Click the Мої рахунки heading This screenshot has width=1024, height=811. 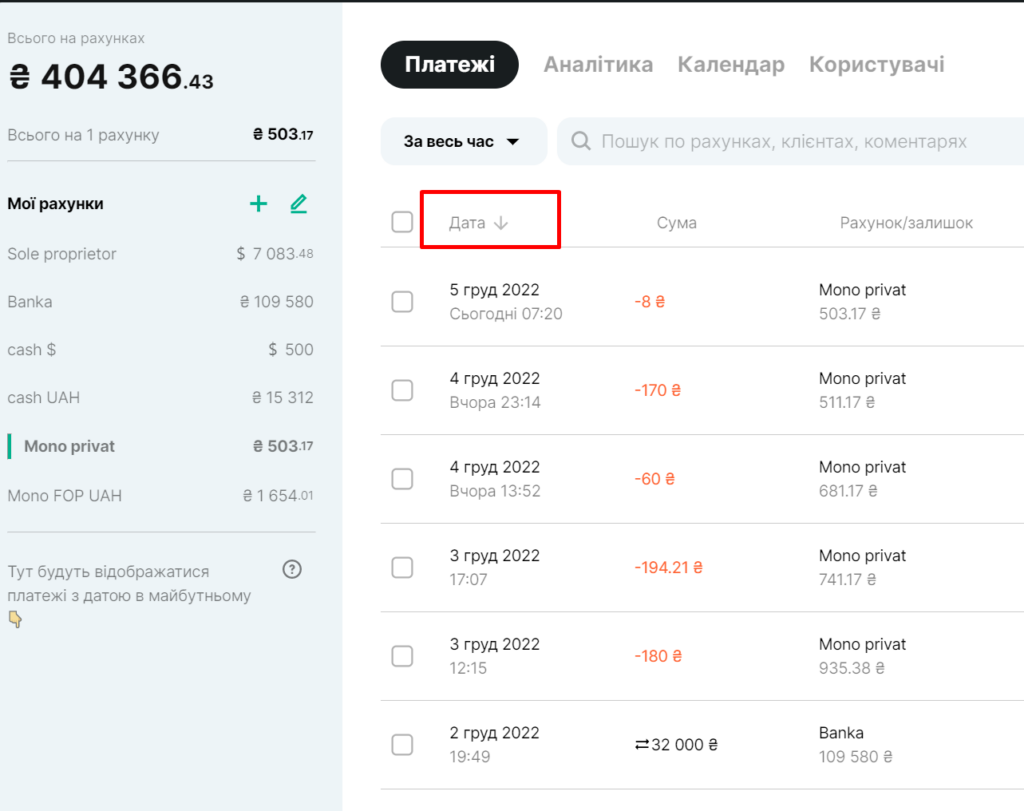click(x=56, y=204)
